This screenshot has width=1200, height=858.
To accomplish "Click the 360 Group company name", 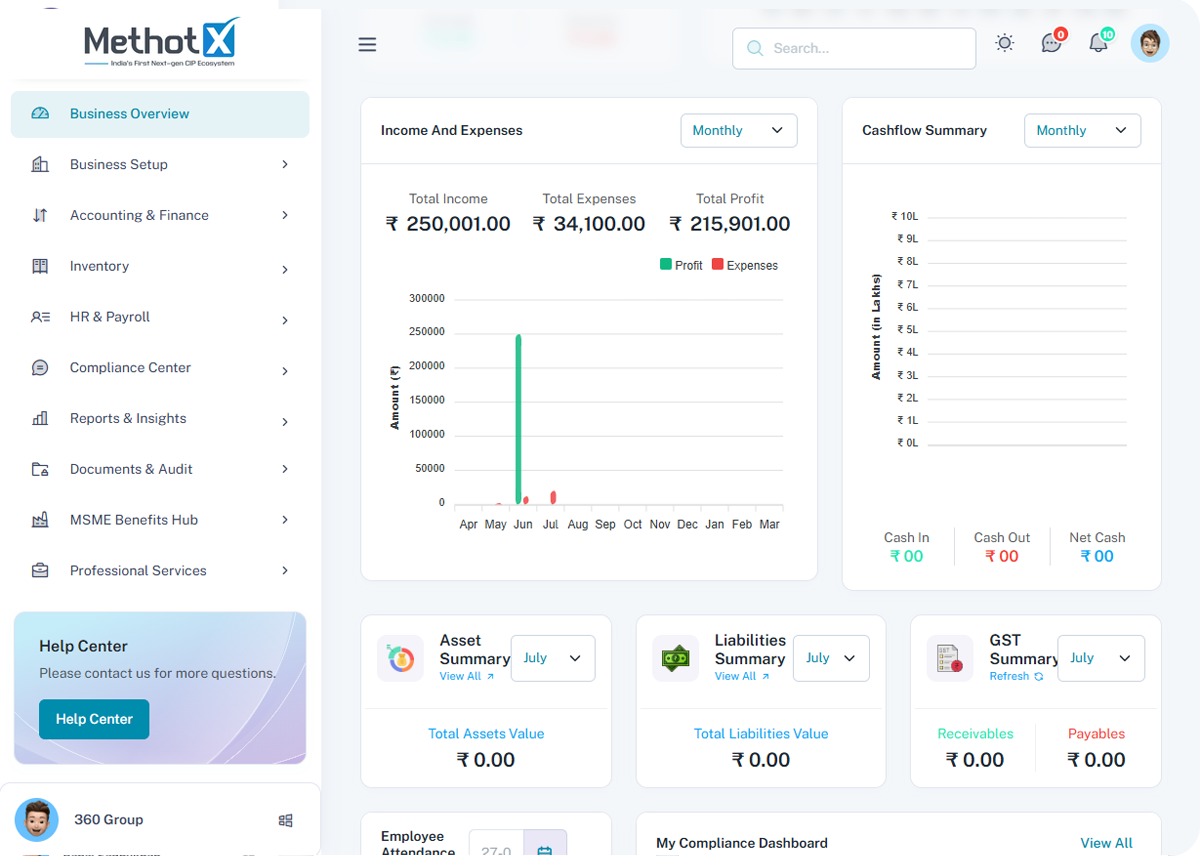I will (x=109, y=820).
